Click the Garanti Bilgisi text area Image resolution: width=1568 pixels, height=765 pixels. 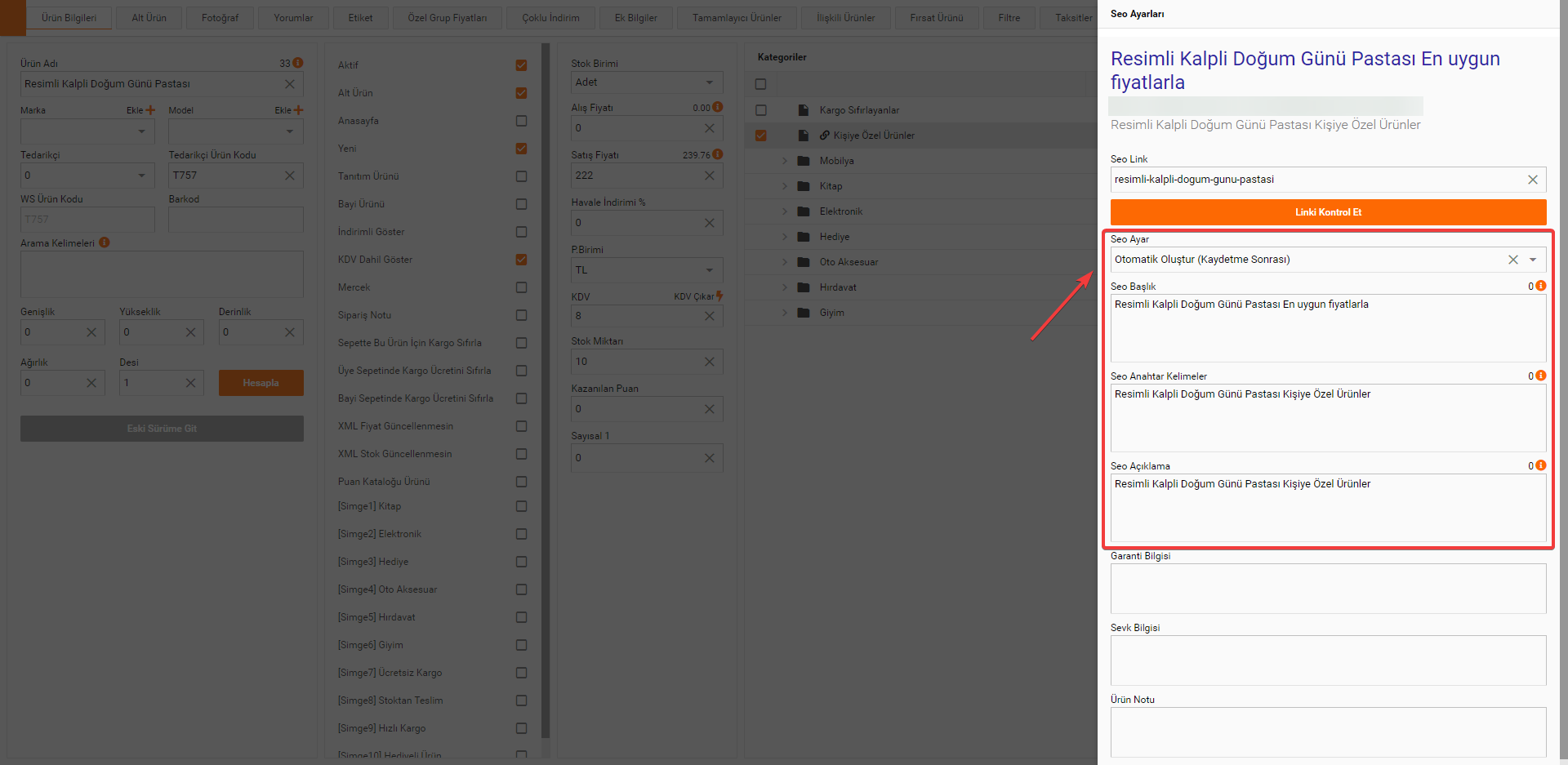[x=1328, y=589]
